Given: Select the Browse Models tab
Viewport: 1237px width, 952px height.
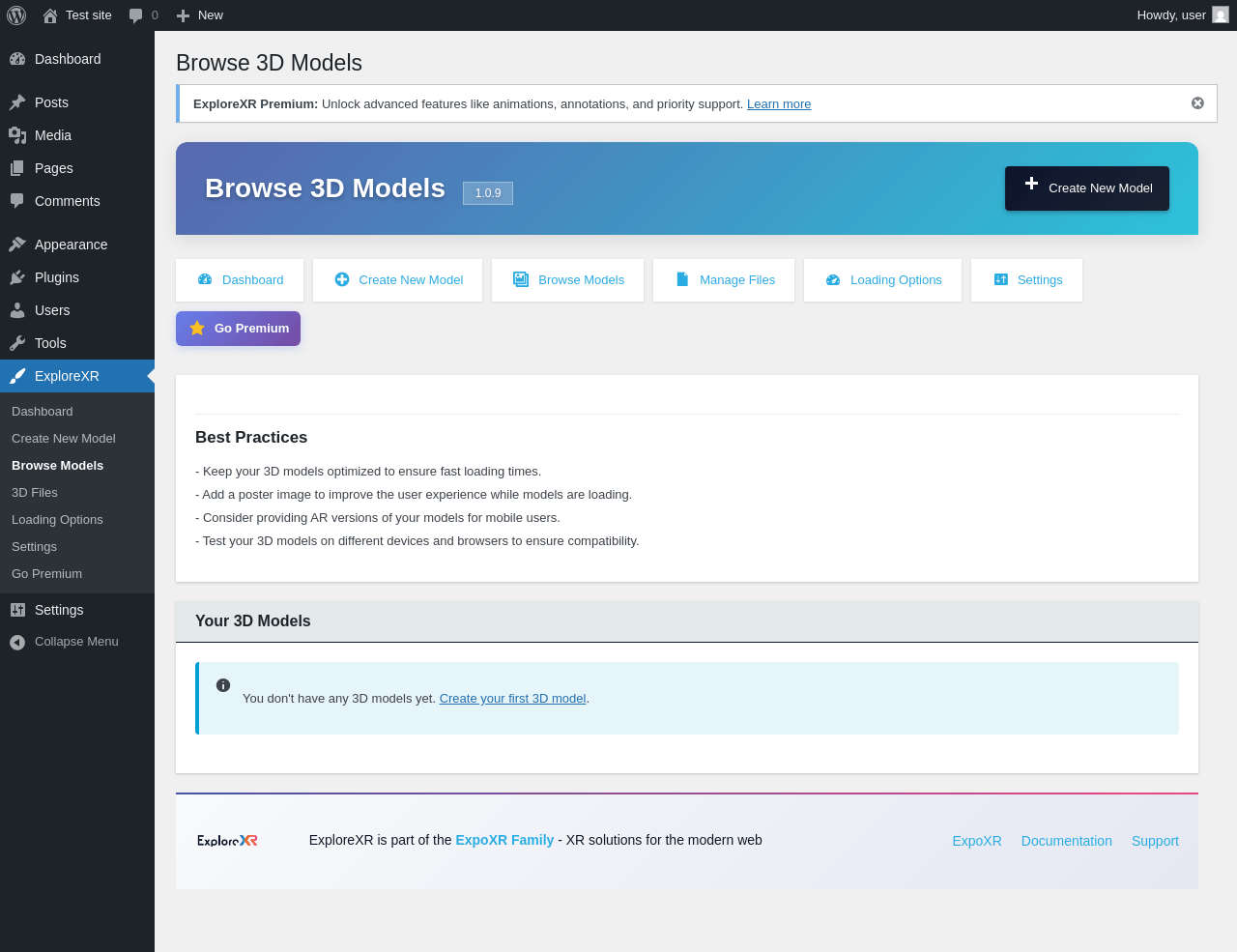Looking at the screenshot, I should click(567, 280).
